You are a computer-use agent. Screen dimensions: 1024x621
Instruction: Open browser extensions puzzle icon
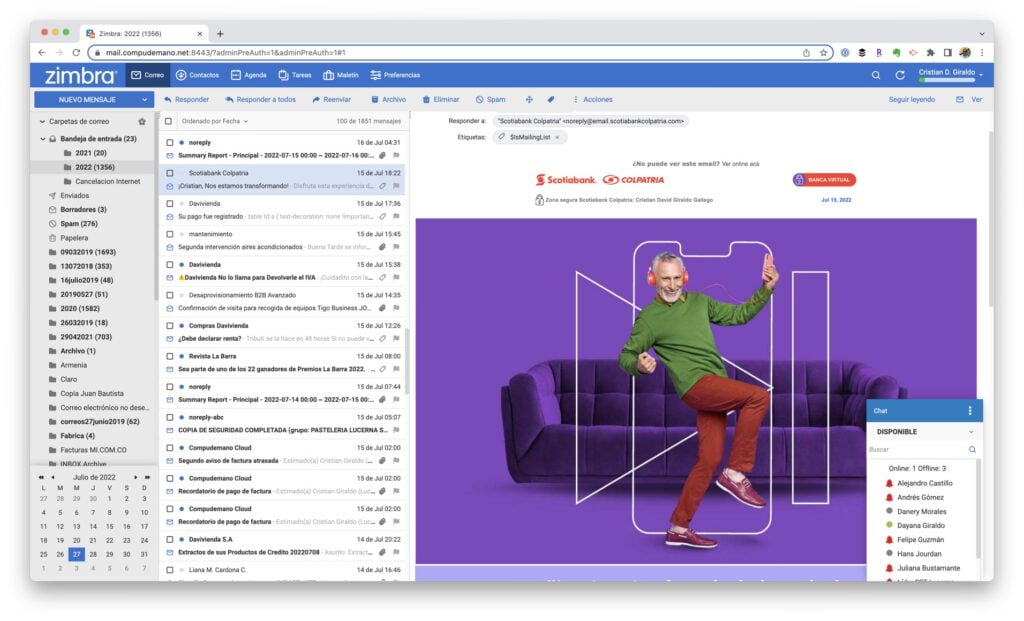pos(930,52)
